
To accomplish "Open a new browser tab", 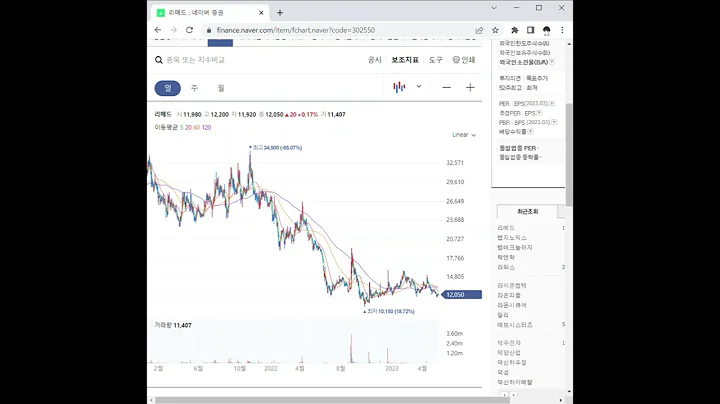I will [280, 13].
